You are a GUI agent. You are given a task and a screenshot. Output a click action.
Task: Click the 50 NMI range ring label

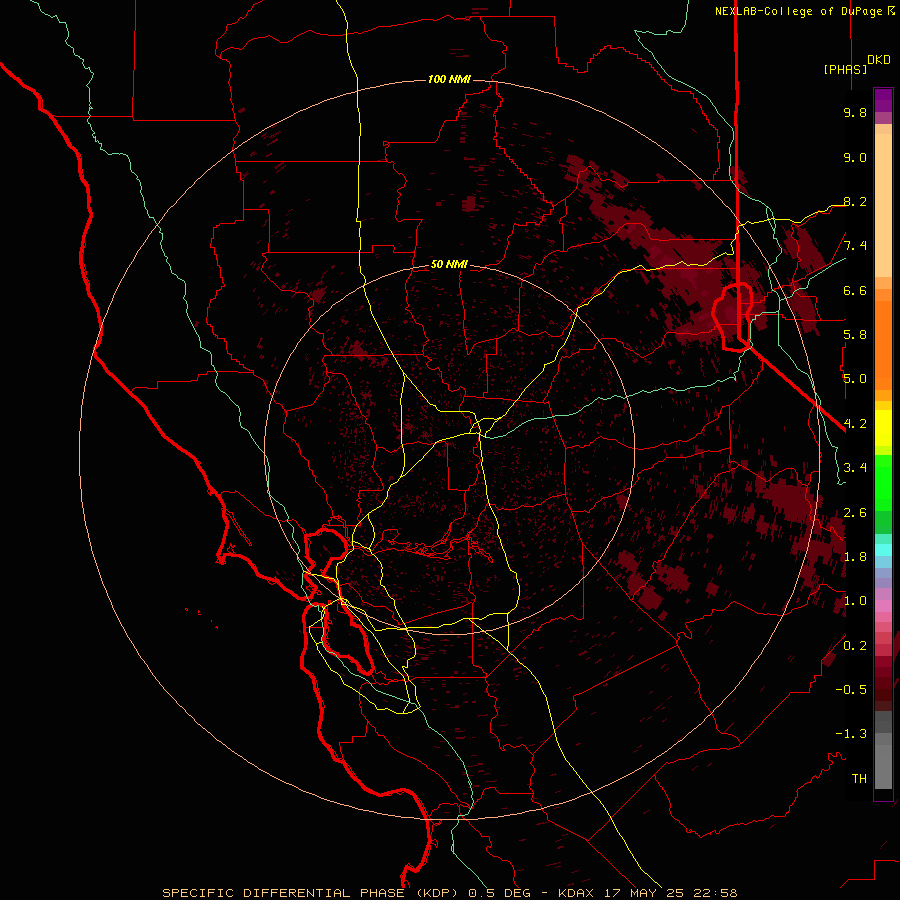(449, 264)
